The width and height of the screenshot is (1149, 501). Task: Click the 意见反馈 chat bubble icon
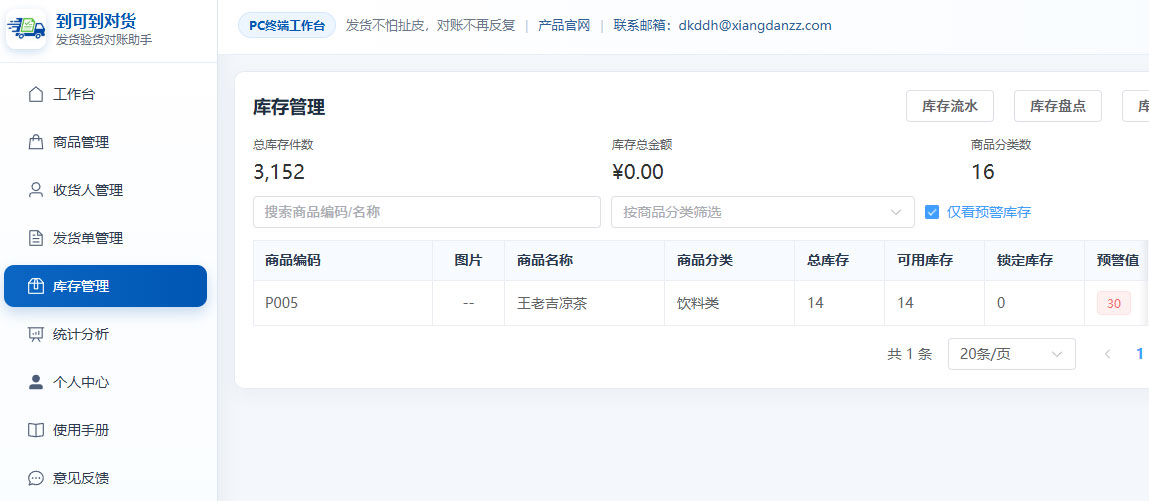pyautogui.click(x=35, y=478)
